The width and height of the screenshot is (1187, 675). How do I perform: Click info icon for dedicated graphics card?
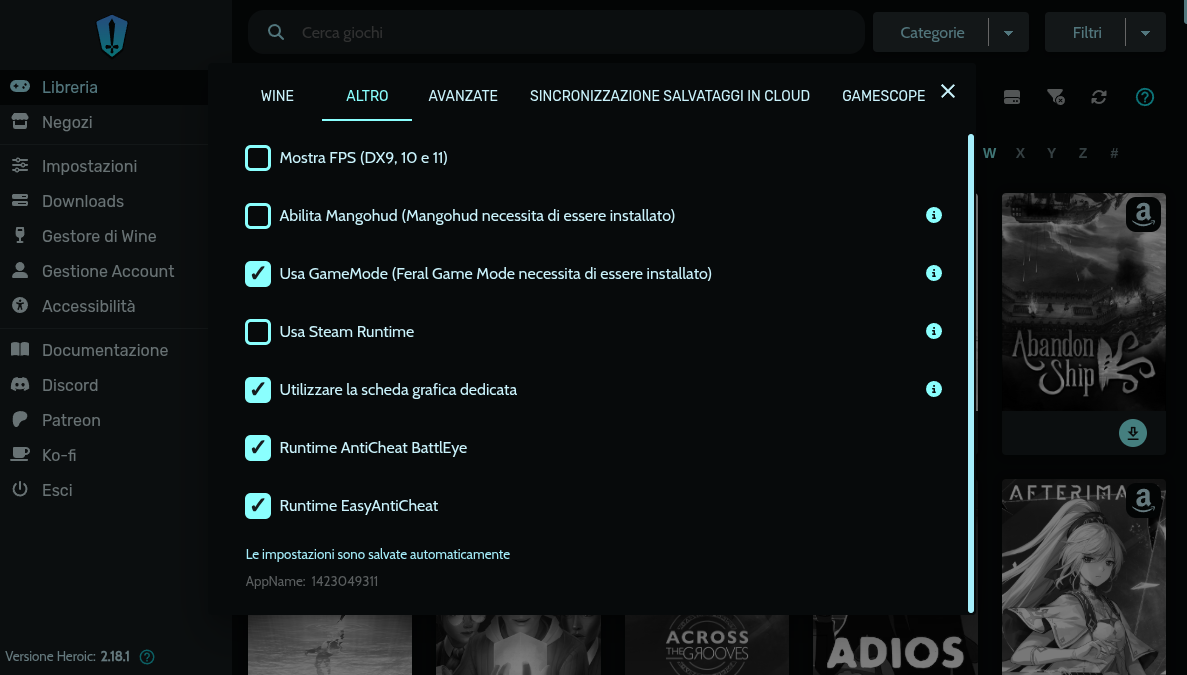pyautogui.click(x=934, y=389)
